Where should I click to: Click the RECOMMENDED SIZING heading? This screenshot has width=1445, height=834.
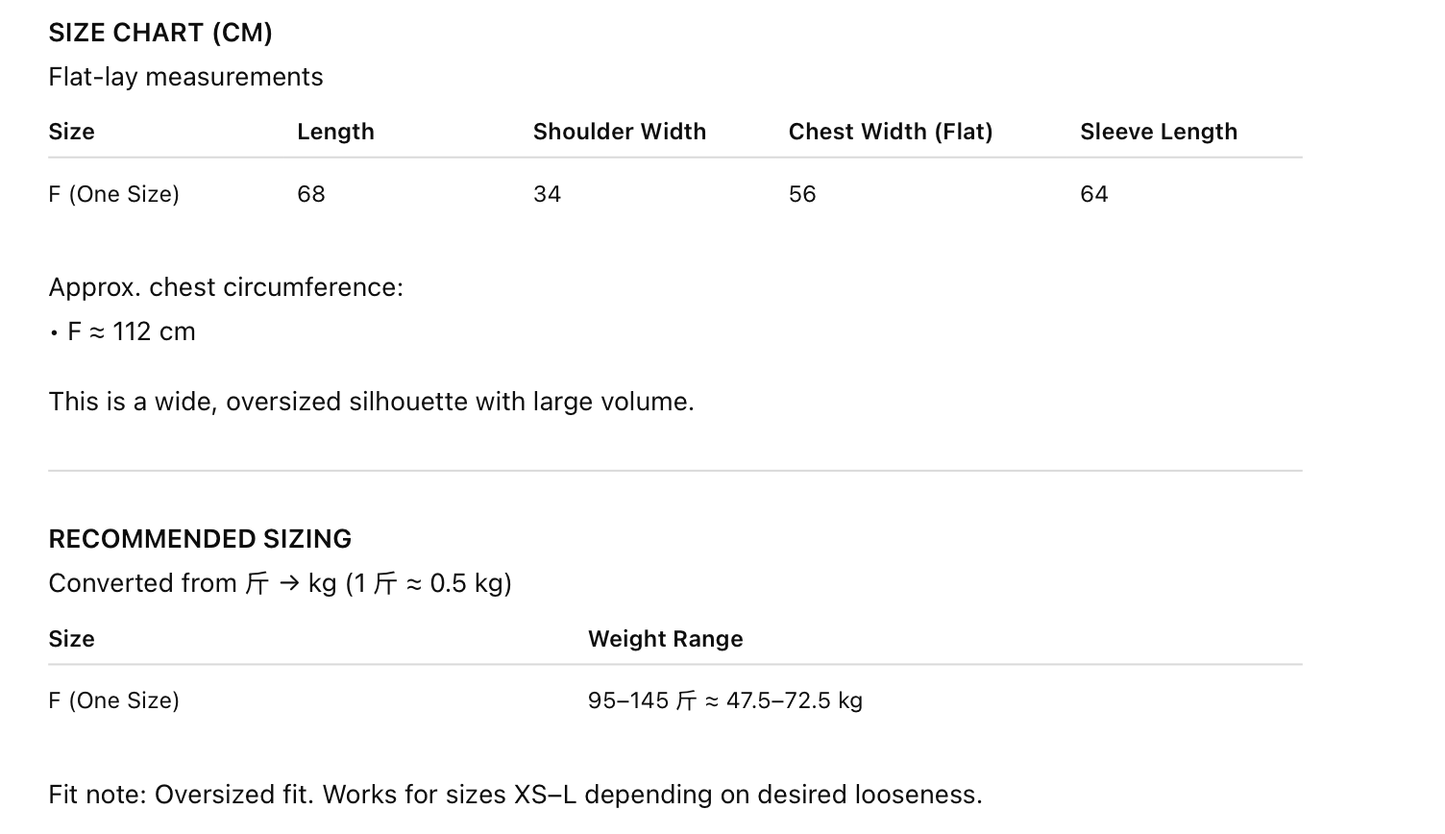click(200, 539)
